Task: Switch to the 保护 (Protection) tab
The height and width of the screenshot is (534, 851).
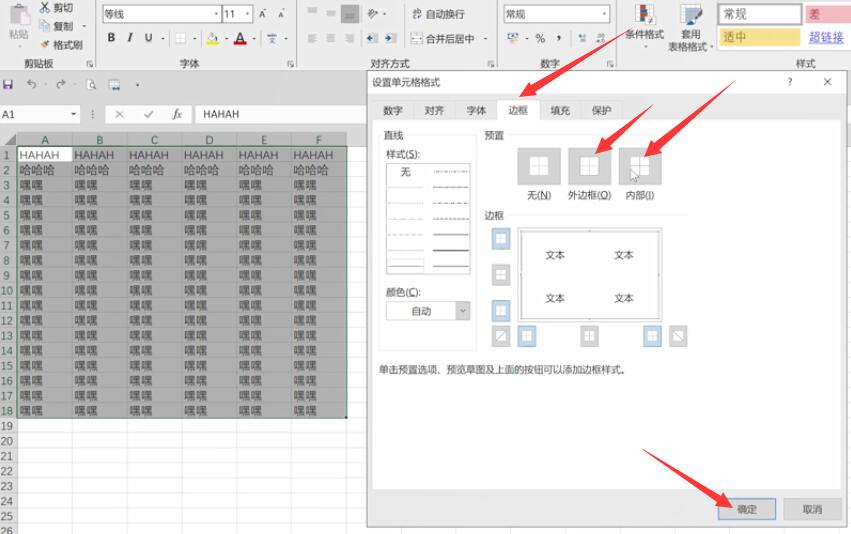Action: [x=601, y=111]
